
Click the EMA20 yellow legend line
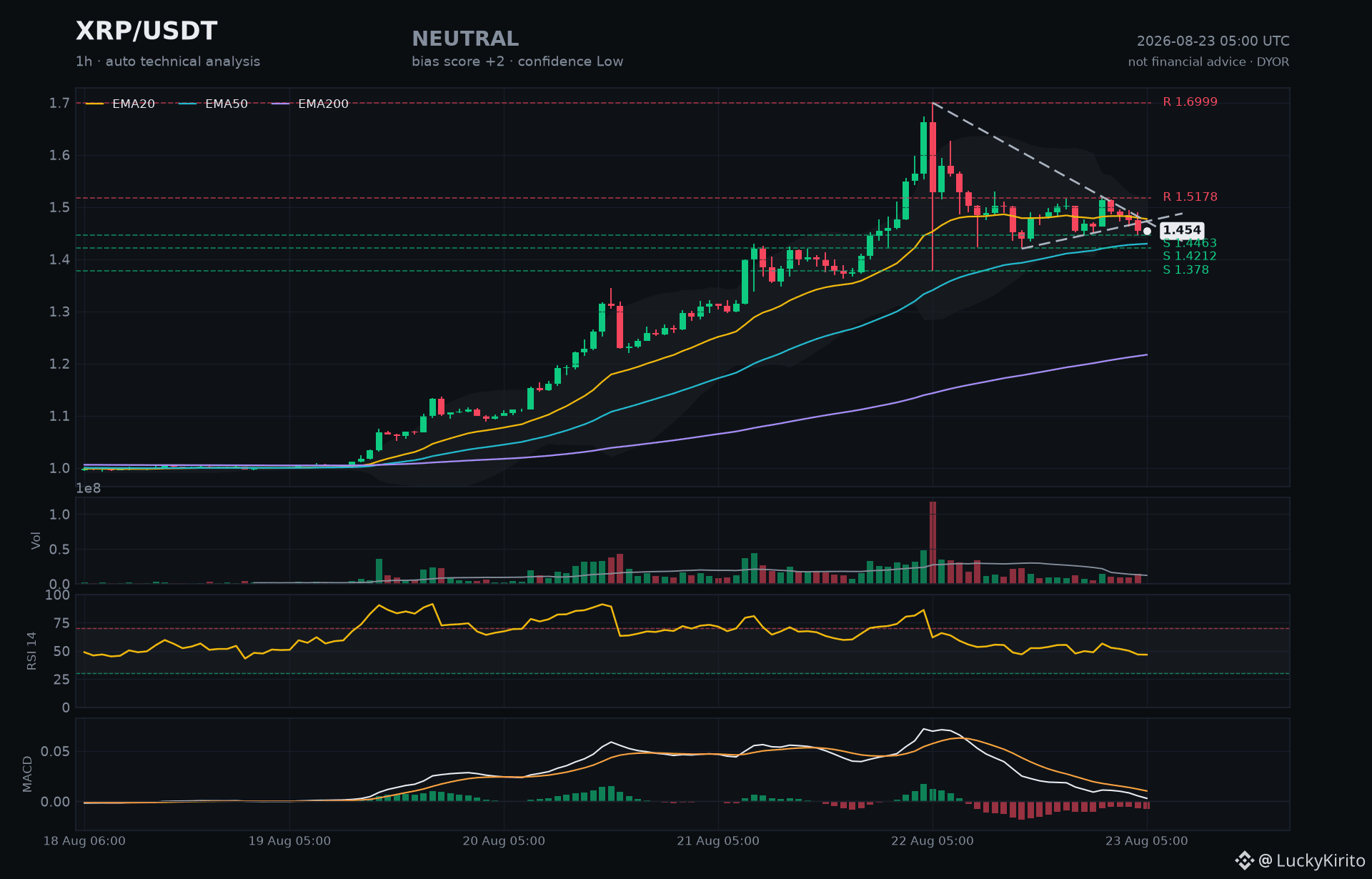94,104
